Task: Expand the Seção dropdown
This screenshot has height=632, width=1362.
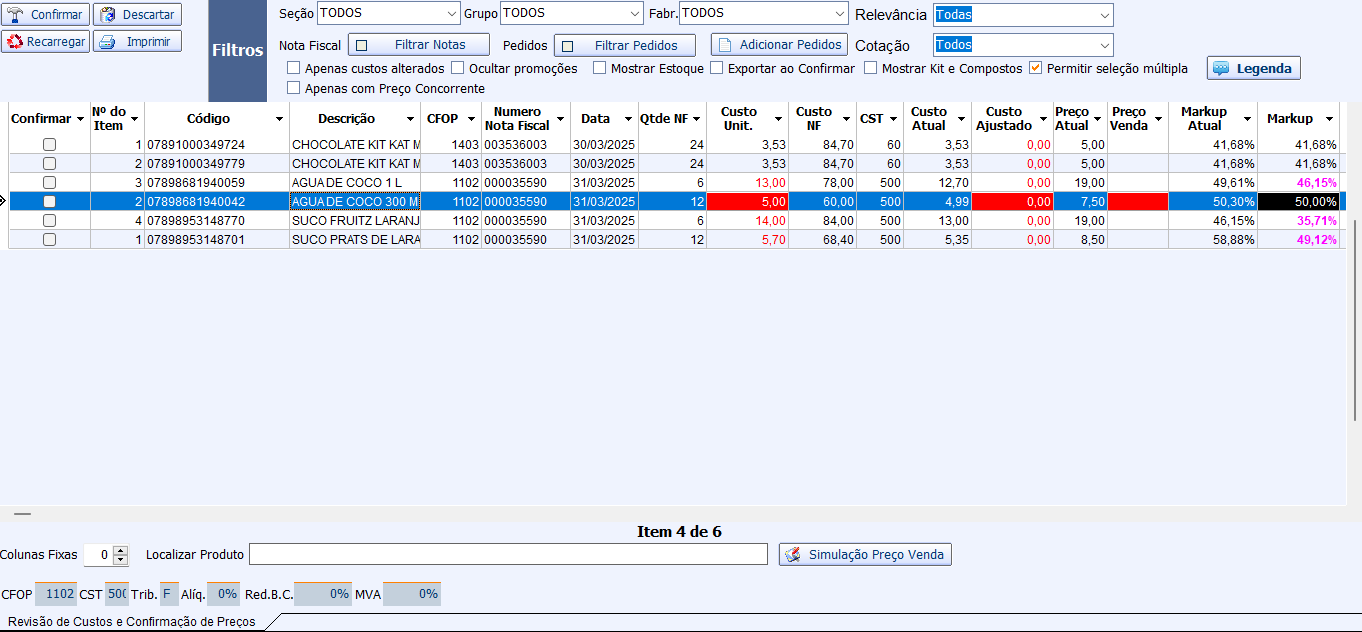Action: click(450, 14)
